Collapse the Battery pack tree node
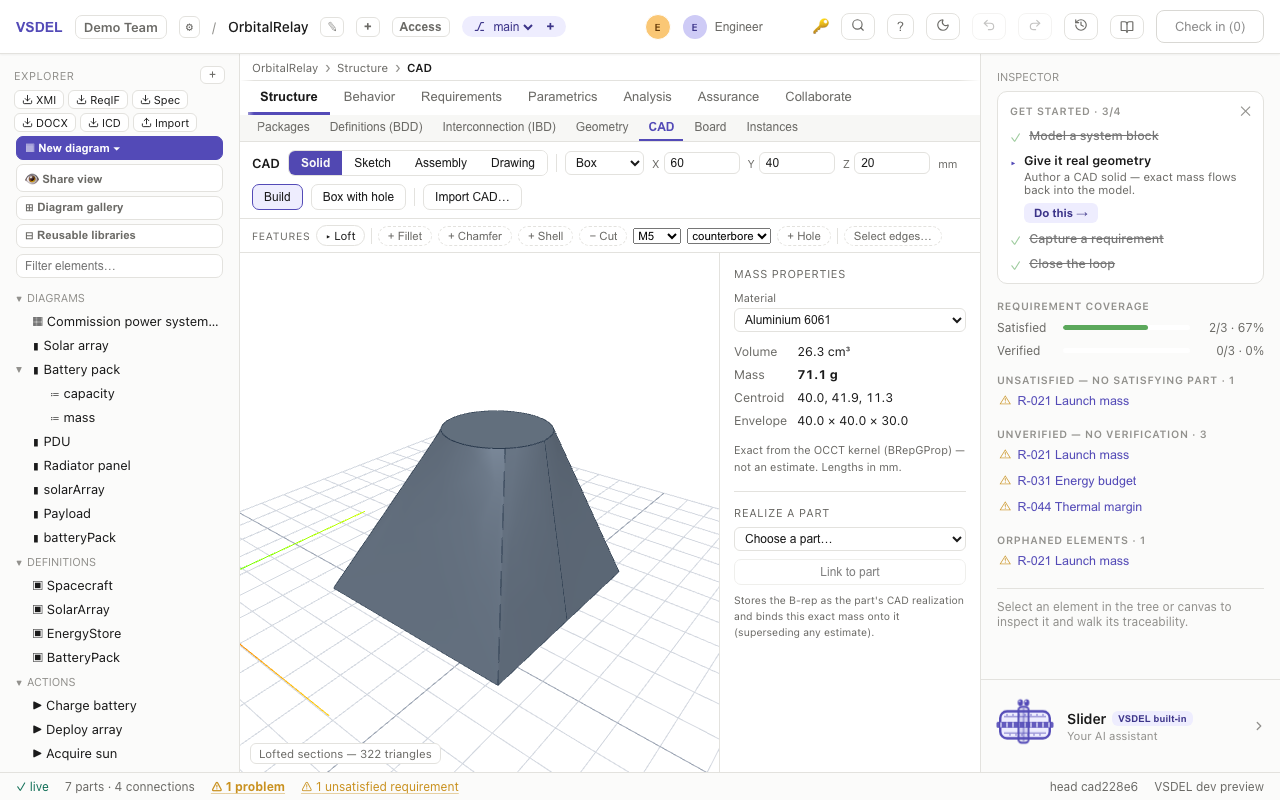The height and width of the screenshot is (800, 1280). click(19, 370)
